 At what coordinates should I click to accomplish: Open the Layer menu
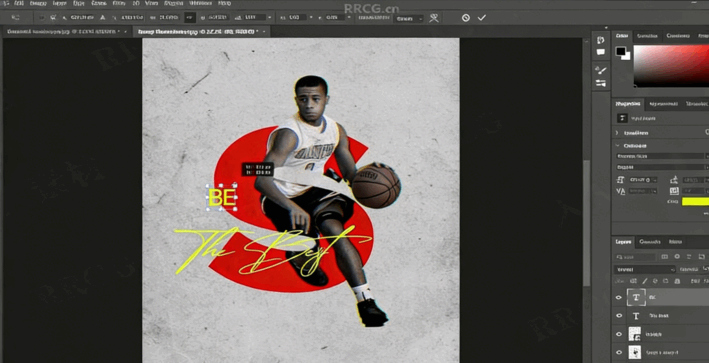(59, 3)
